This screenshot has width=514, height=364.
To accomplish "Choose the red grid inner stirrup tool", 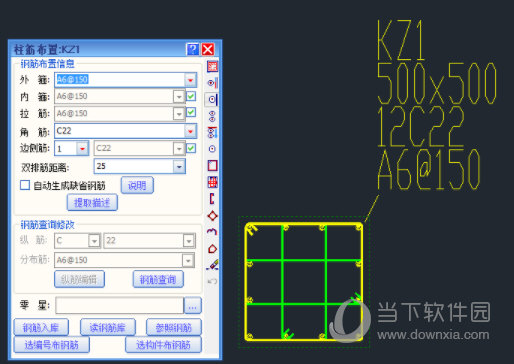I will coord(212,182).
